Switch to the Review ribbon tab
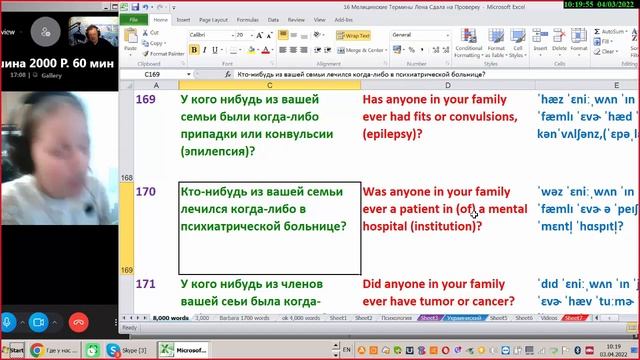The width and height of the screenshot is (640, 360). [296, 20]
